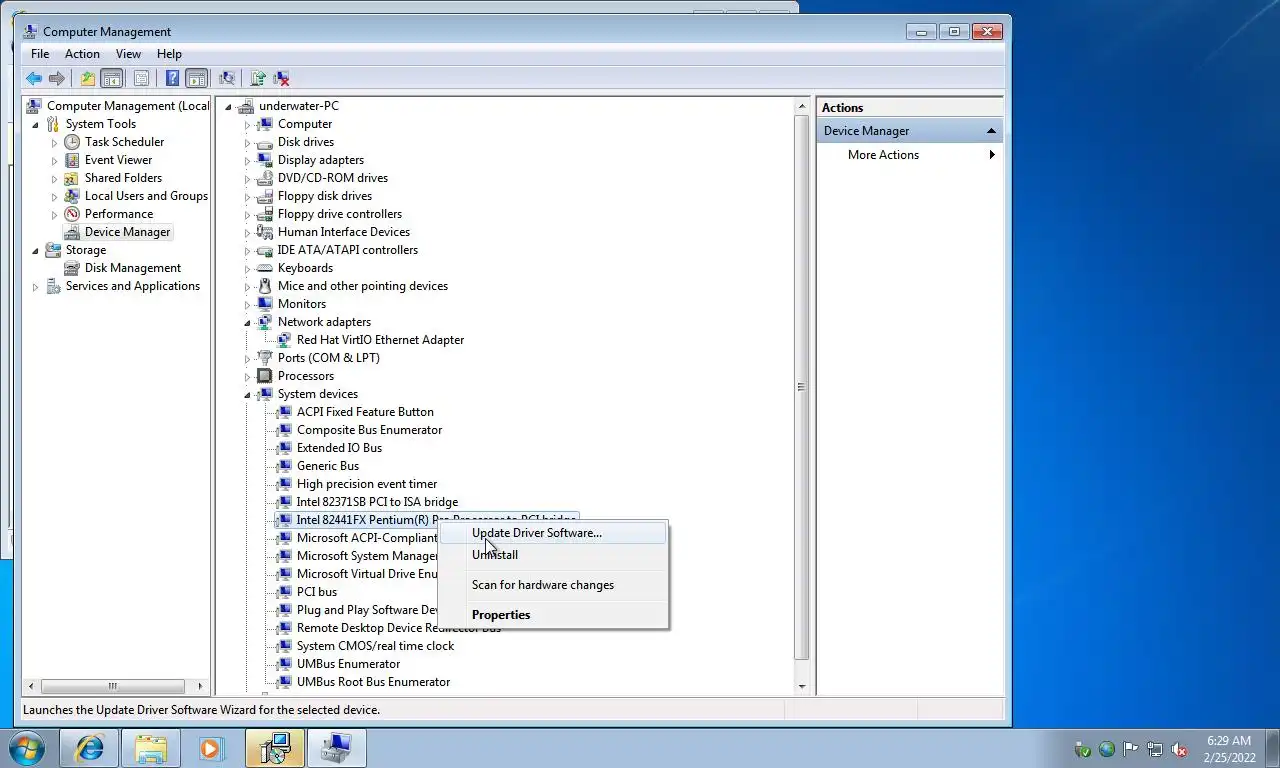Toggle the Show/Hide Console Tree icon
The width and height of the screenshot is (1280, 768).
tap(112, 78)
